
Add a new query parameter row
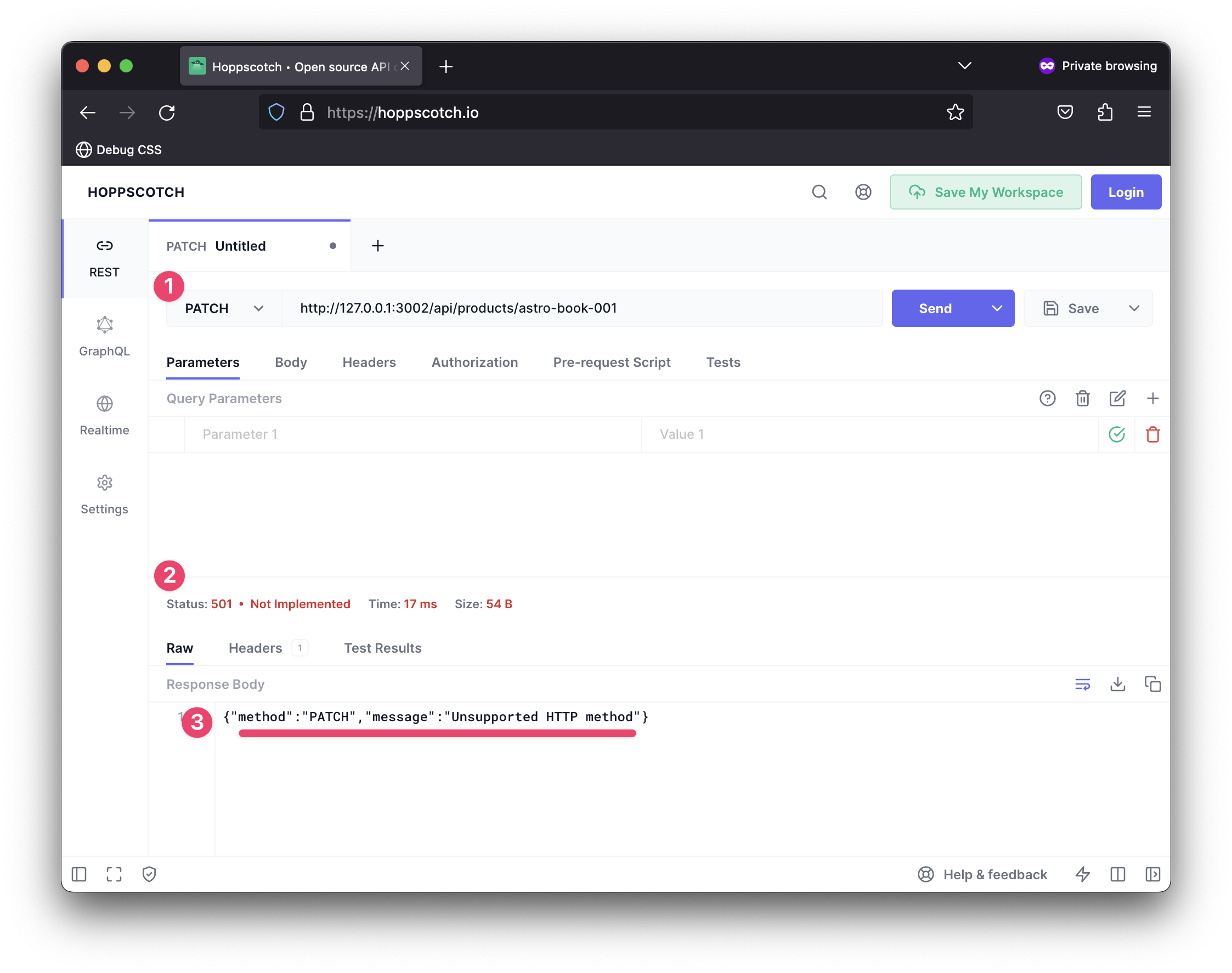(1152, 398)
